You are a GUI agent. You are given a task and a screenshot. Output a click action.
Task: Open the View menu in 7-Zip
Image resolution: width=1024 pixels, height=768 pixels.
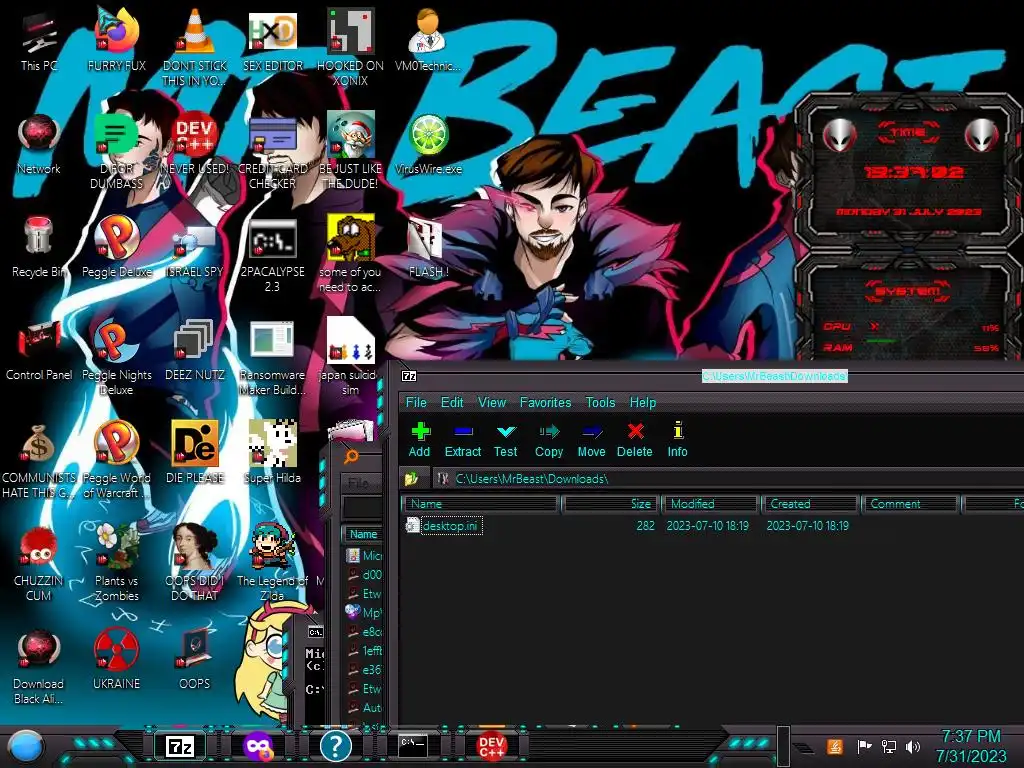[492, 402]
